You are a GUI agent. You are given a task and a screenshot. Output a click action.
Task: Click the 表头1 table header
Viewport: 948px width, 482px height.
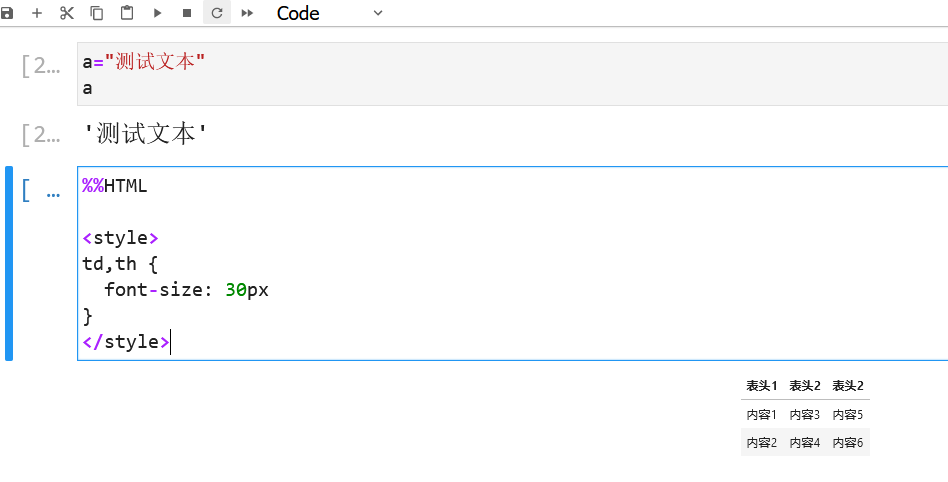(762, 386)
